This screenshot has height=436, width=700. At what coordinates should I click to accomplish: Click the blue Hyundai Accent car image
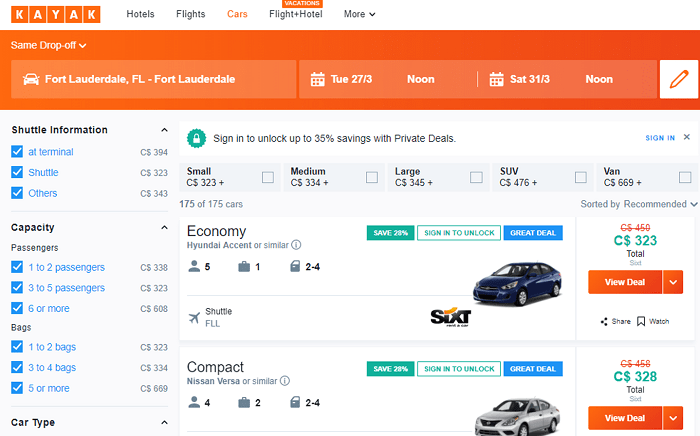coord(518,284)
